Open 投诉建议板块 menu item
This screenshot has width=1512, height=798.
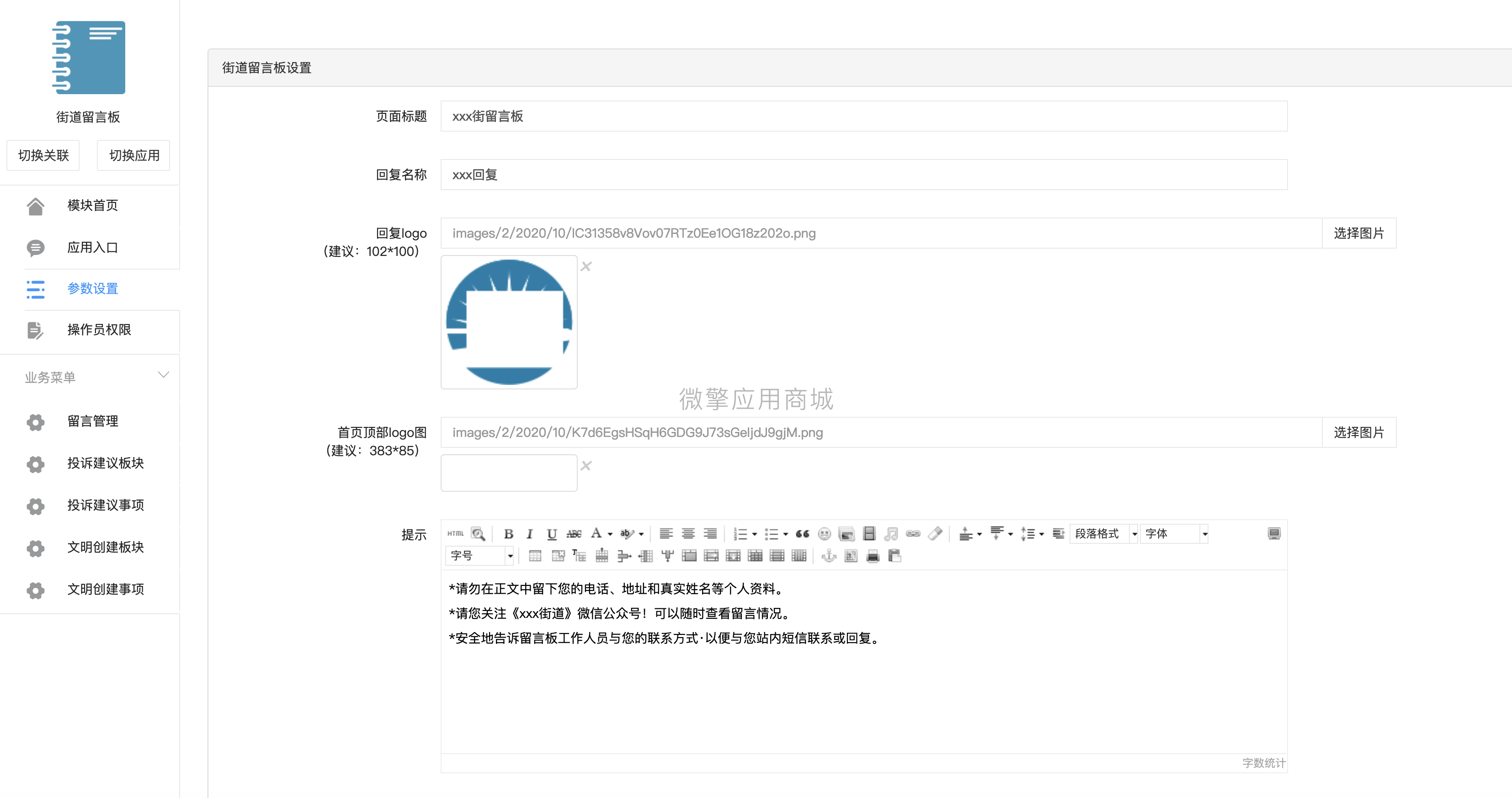[x=106, y=463]
